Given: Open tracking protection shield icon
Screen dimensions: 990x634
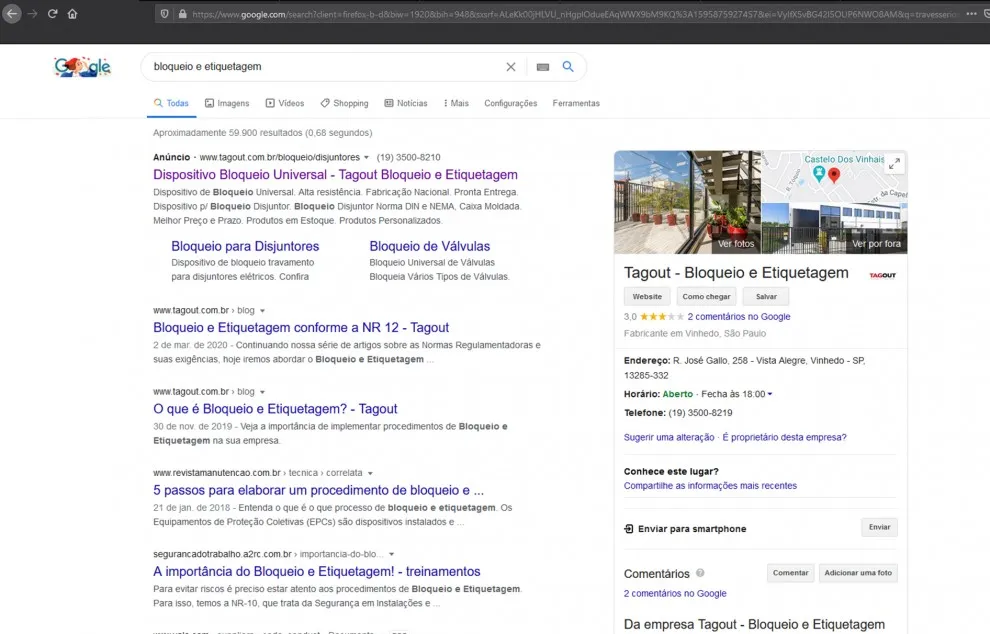Looking at the screenshot, I should click(164, 14).
